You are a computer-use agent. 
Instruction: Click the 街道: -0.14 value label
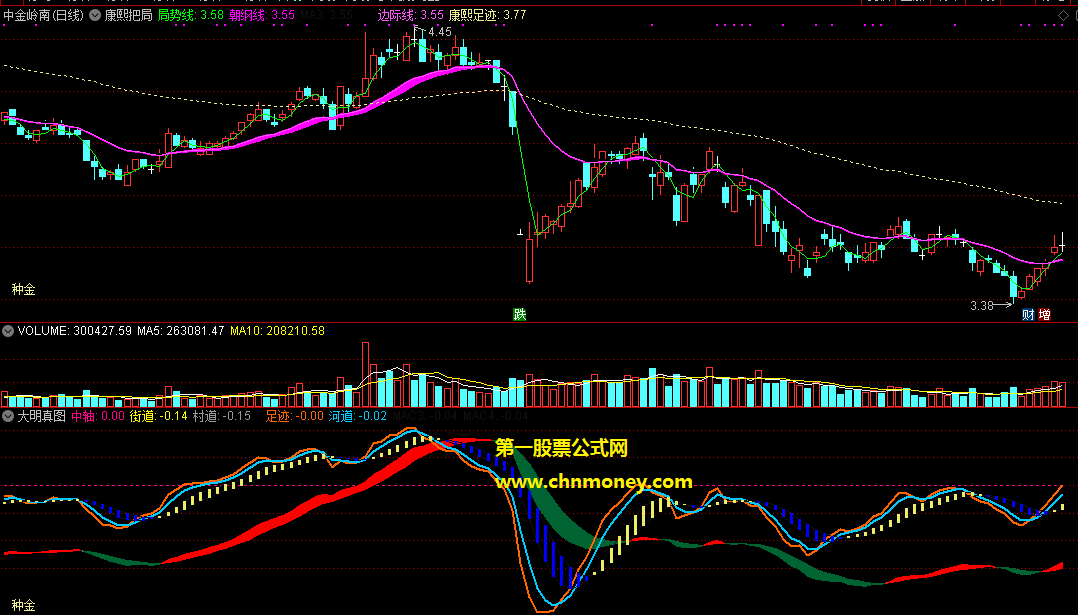[x=159, y=416]
